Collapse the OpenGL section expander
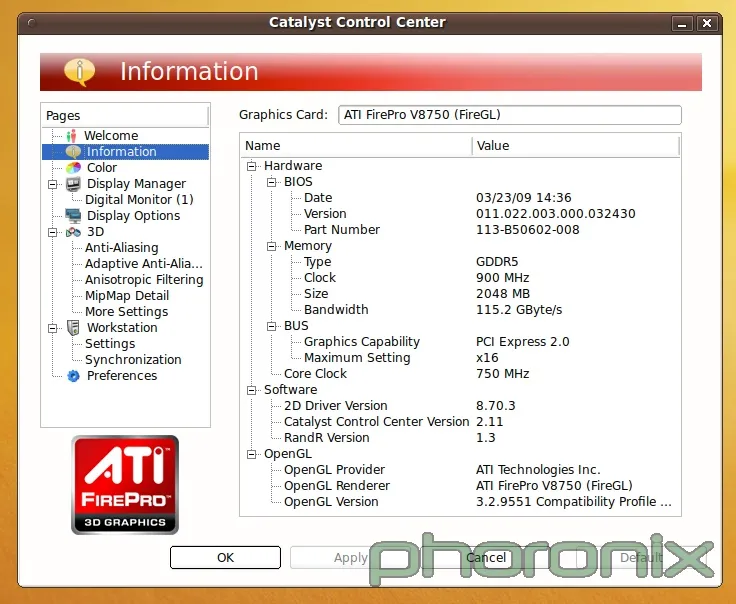The height and width of the screenshot is (604, 736). point(252,454)
